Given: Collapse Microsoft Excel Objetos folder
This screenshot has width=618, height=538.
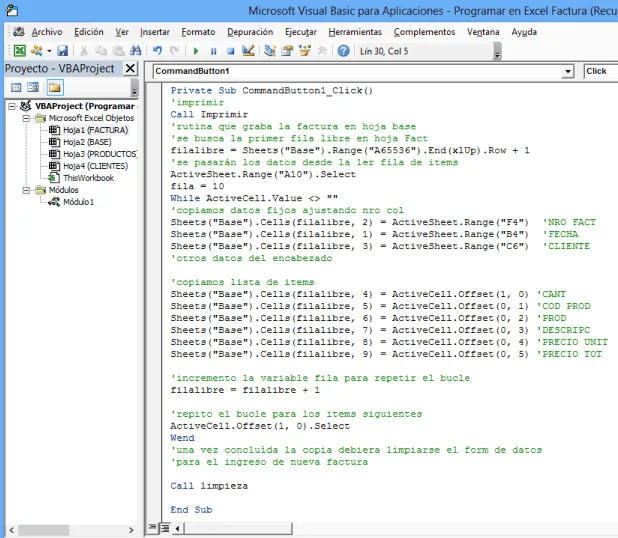Looking at the screenshot, I should pyautogui.click(x=27, y=118).
